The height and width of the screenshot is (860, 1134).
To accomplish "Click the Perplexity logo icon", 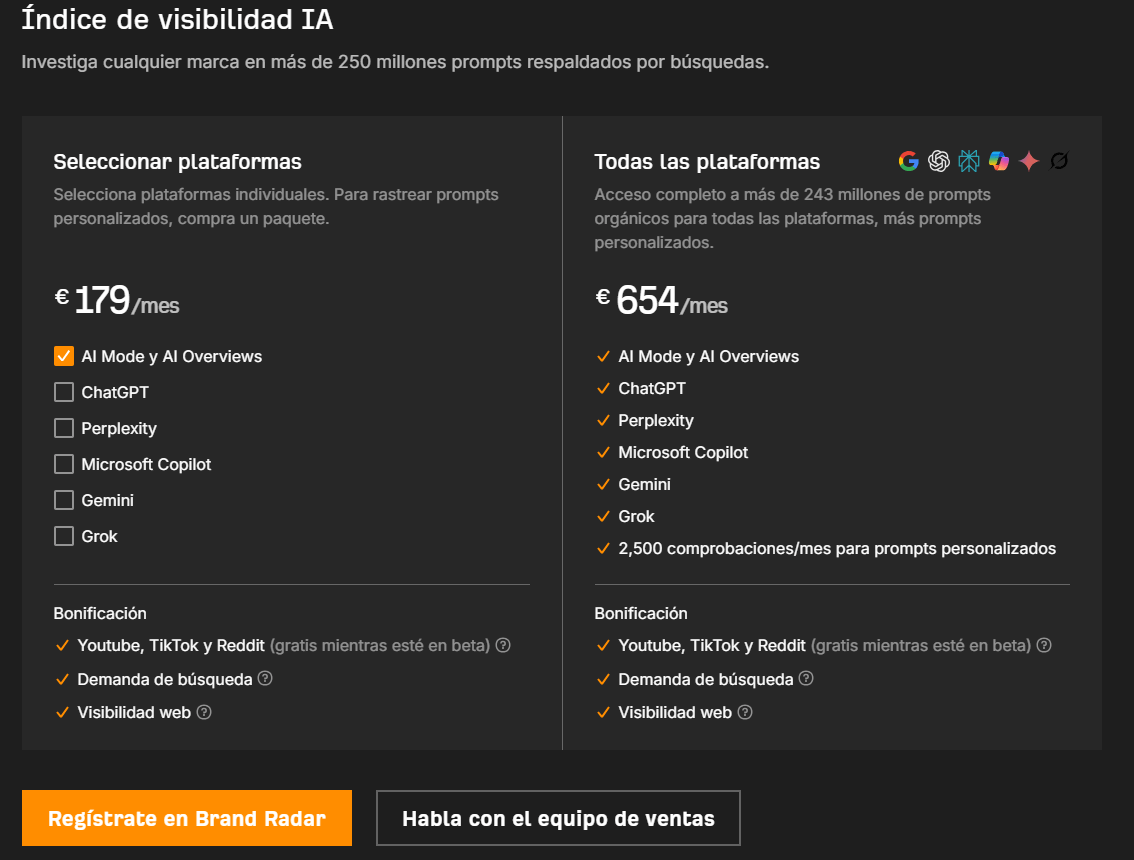I will (x=969, y=161).
